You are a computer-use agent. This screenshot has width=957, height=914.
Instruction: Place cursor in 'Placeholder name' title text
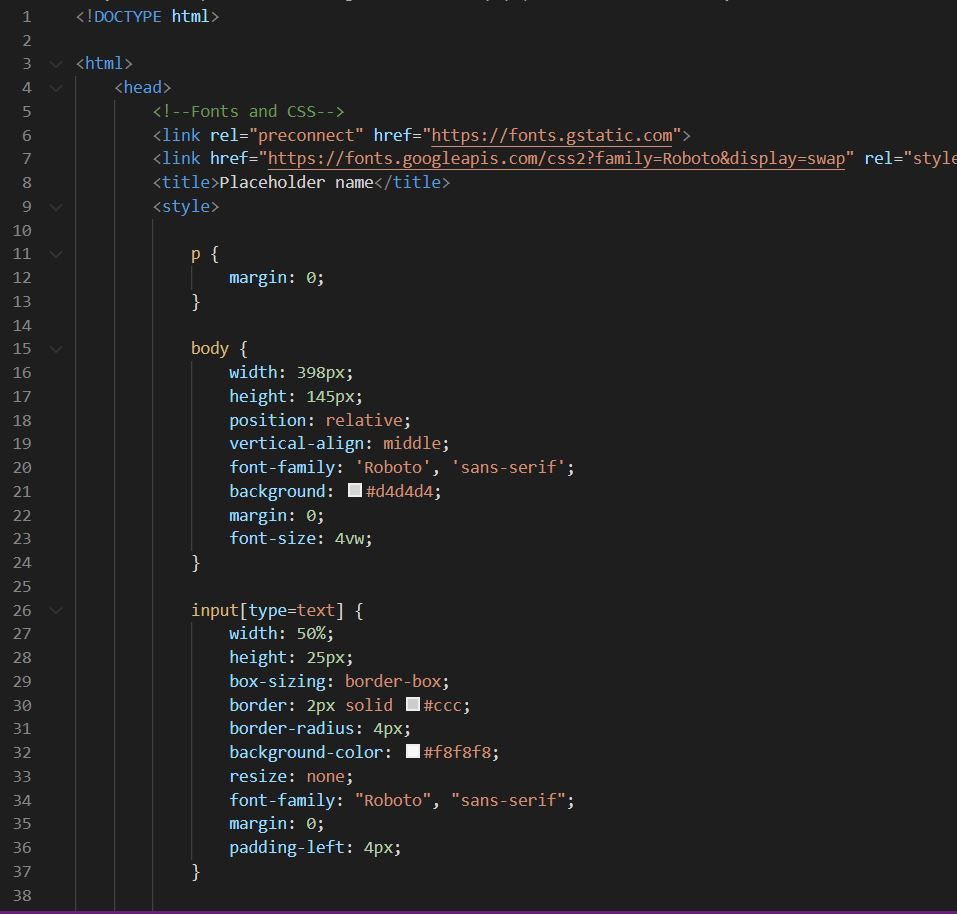pos(296,182)
